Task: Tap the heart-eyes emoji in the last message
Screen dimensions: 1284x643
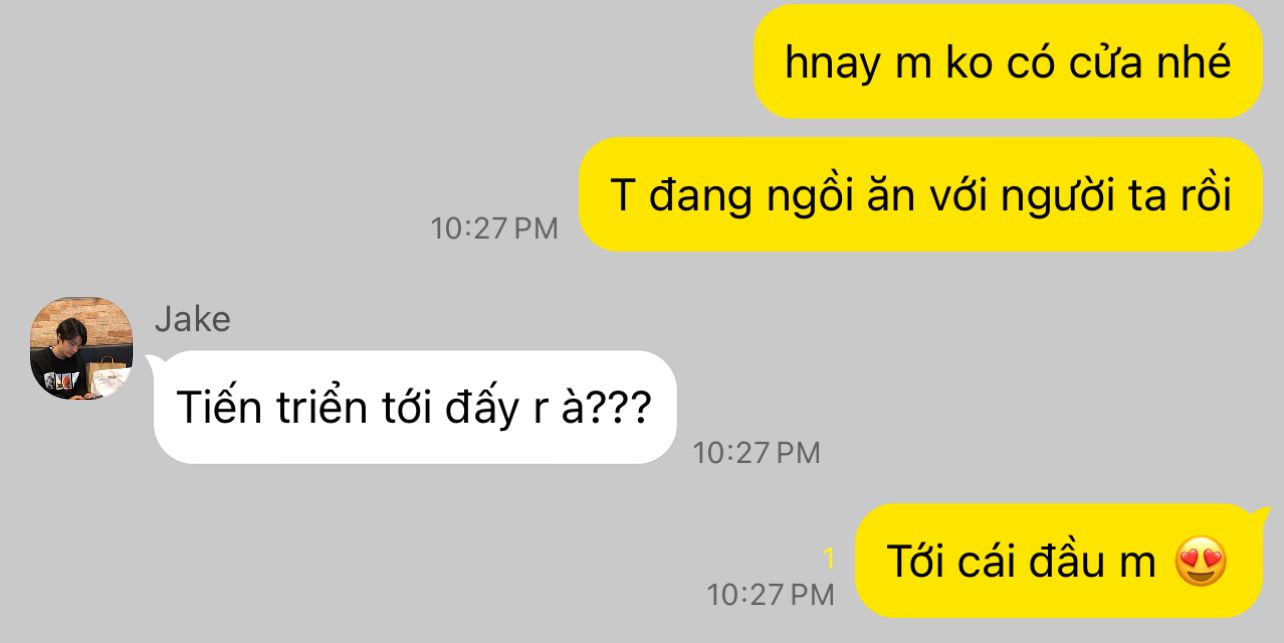Action: click(x=1202, y=561)
